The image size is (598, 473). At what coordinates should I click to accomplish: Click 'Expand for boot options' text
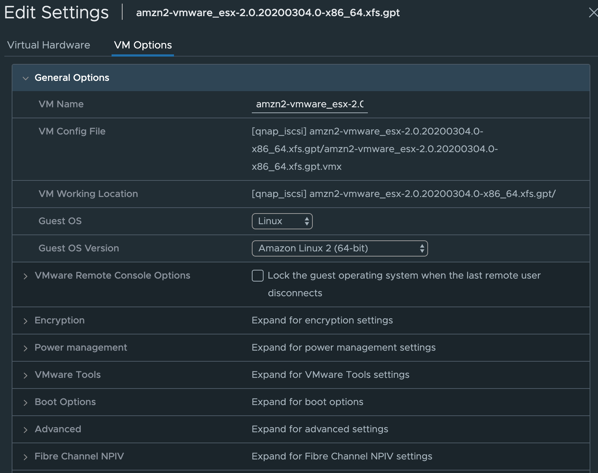click(x=307, y=402)
